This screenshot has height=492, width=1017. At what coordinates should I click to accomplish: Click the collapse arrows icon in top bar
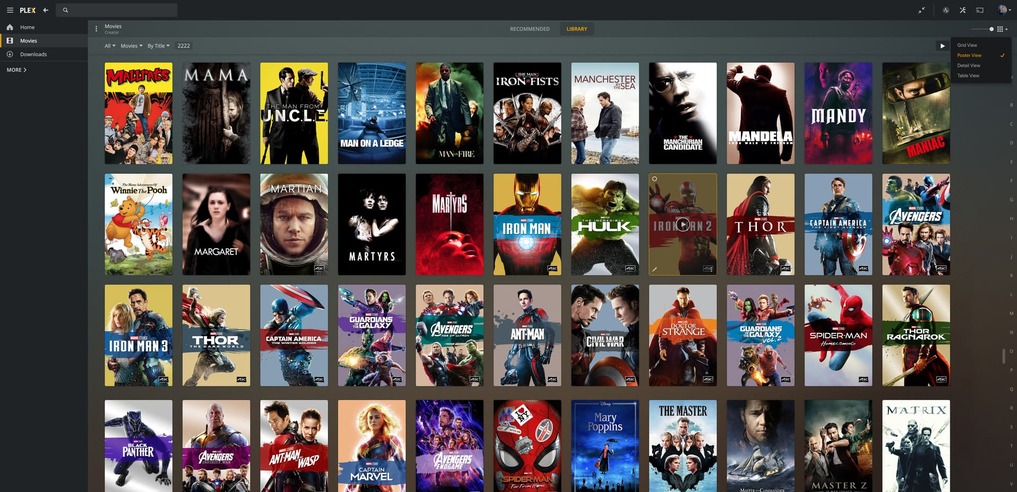pyautogui.click(x=922, y=10)
